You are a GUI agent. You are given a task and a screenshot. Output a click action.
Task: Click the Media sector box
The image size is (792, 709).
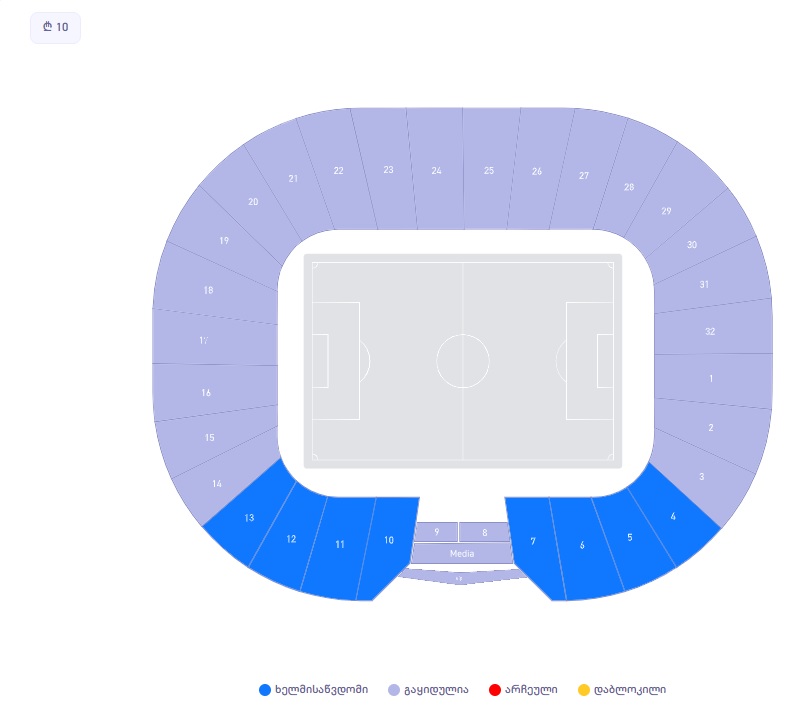[x=462, y=553]
